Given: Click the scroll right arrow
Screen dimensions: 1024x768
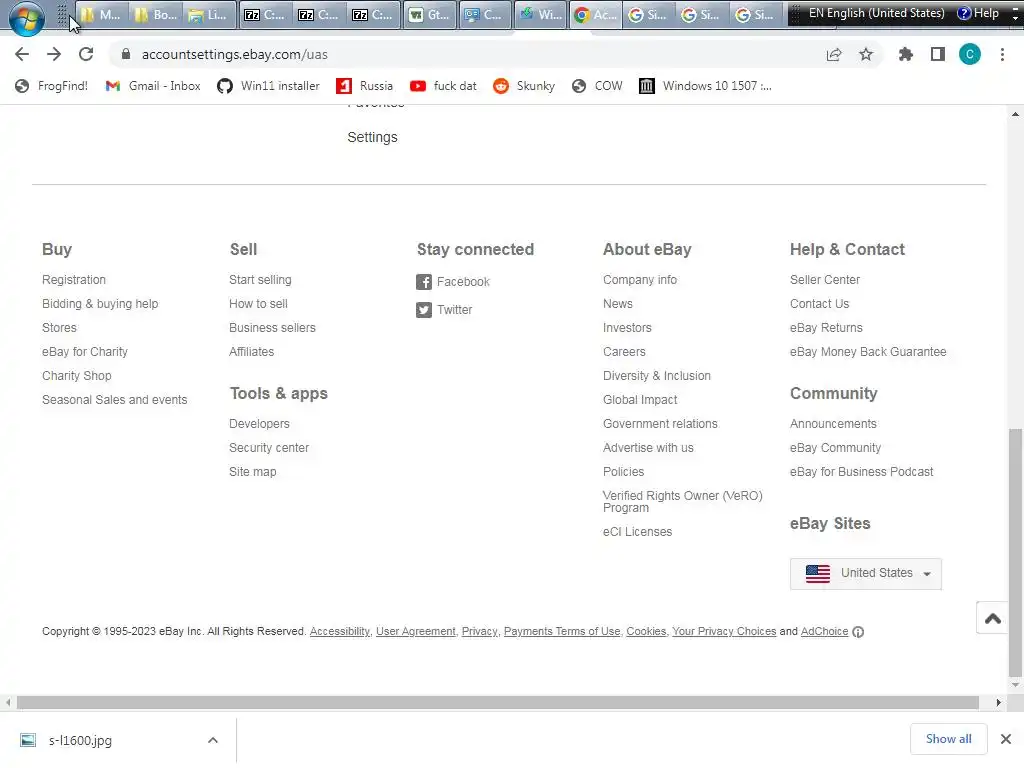Looking at the screenshot, I should (999, 703).
